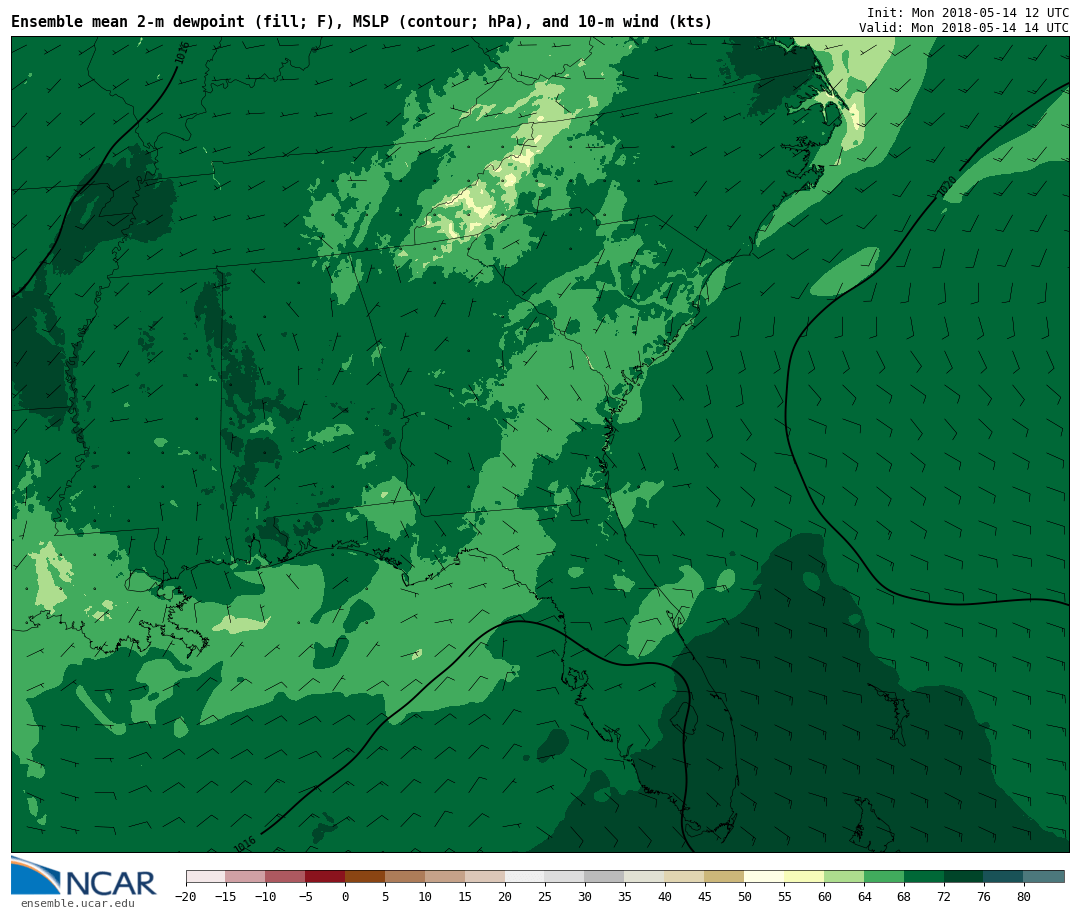Click the gray swatch between 30 and 35
Viewport: 1080px width, 915px height.
604,876
